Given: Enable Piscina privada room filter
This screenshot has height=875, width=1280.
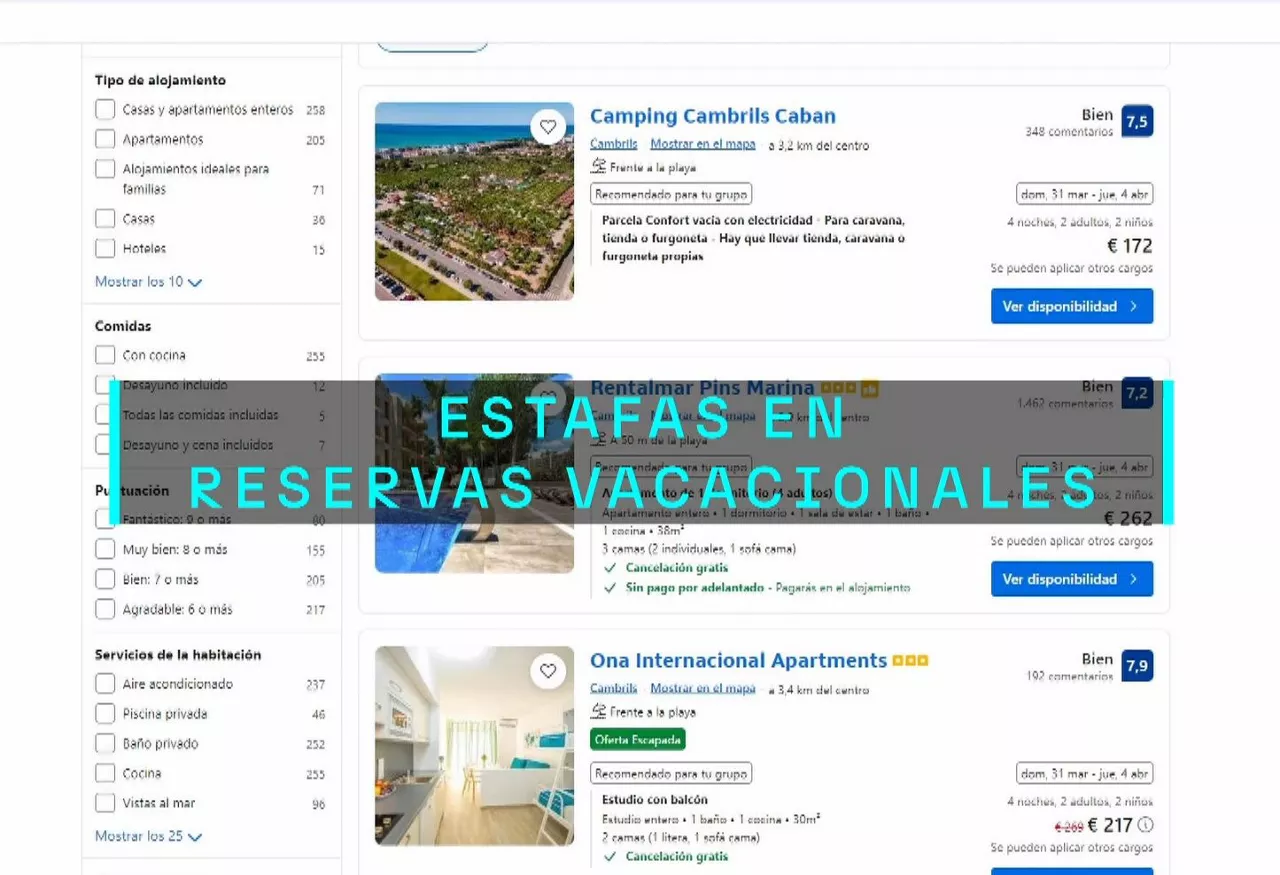Looking at the screenshot, I should pos(105,714).
